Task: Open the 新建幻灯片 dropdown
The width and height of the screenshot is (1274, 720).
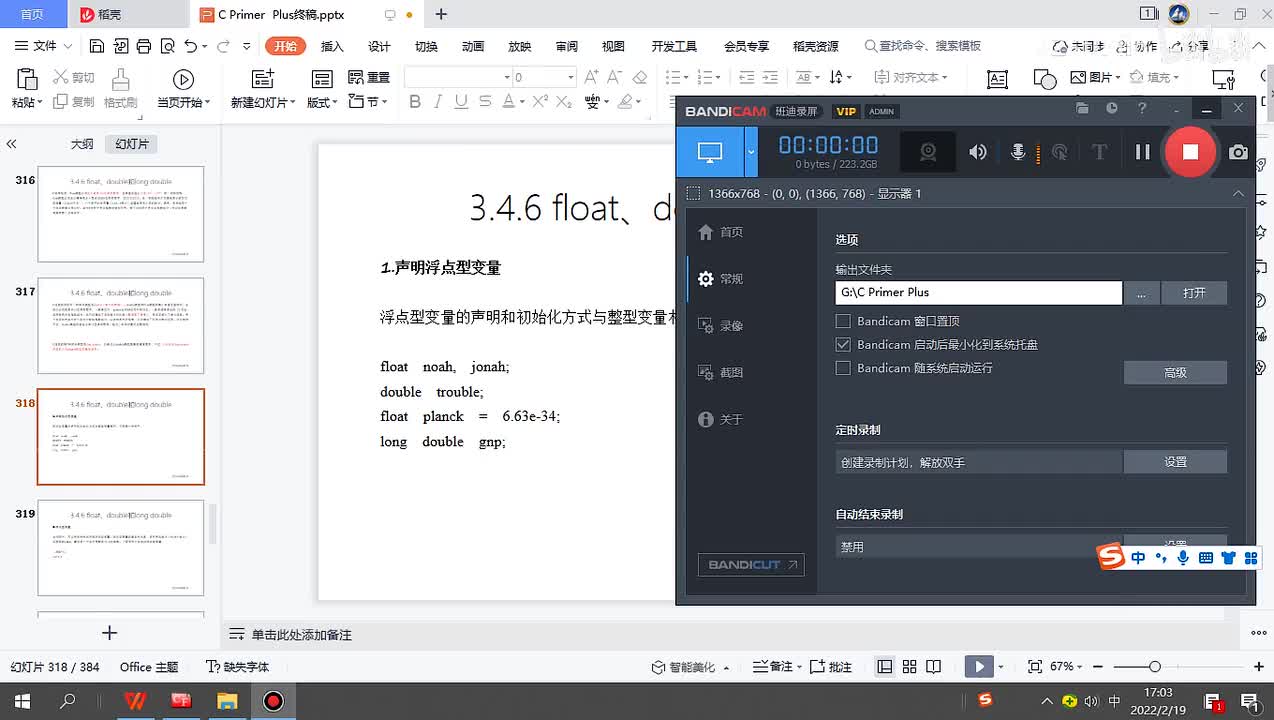Action: pos(264,102)
